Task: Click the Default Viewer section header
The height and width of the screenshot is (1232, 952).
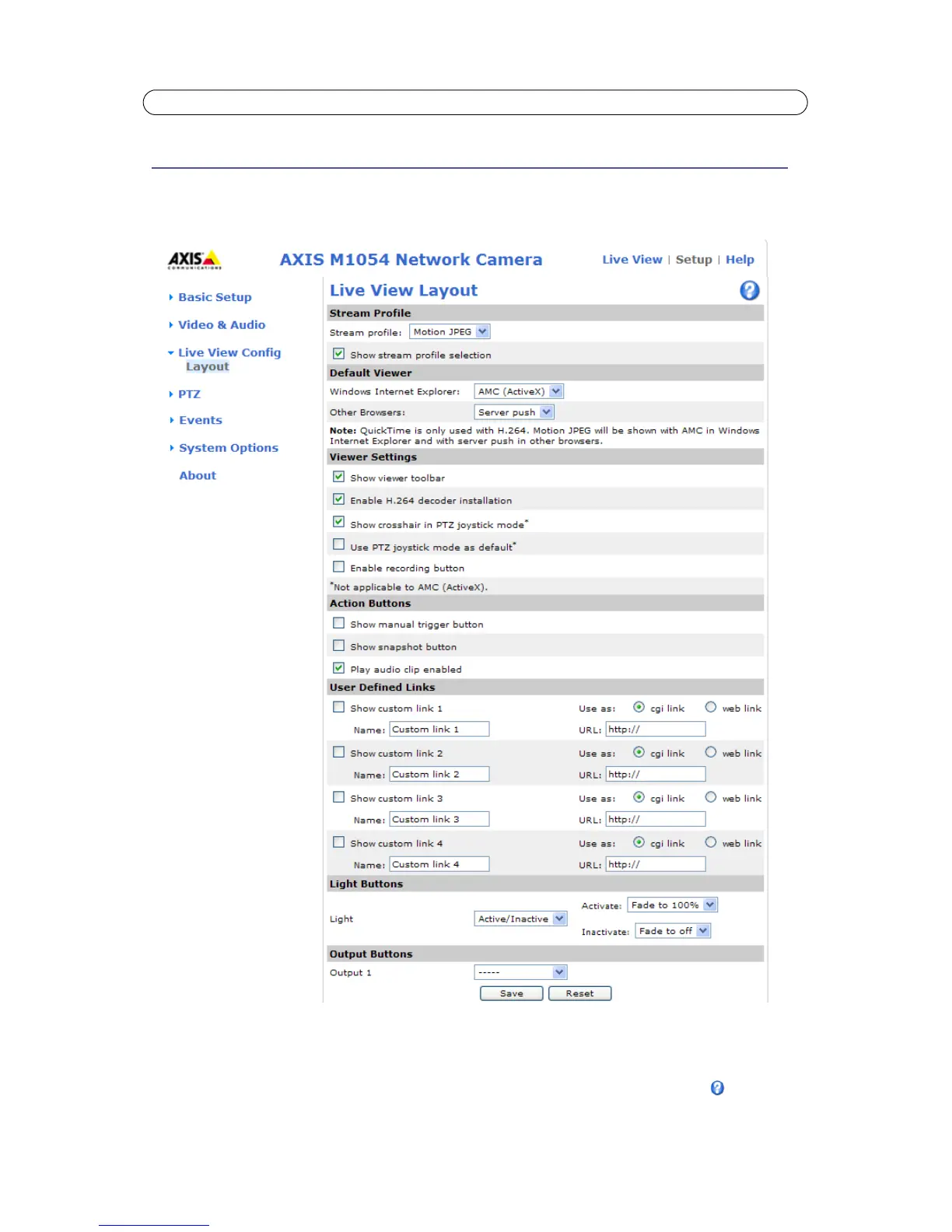Action: pyautogui.click(x=545, y=373)
